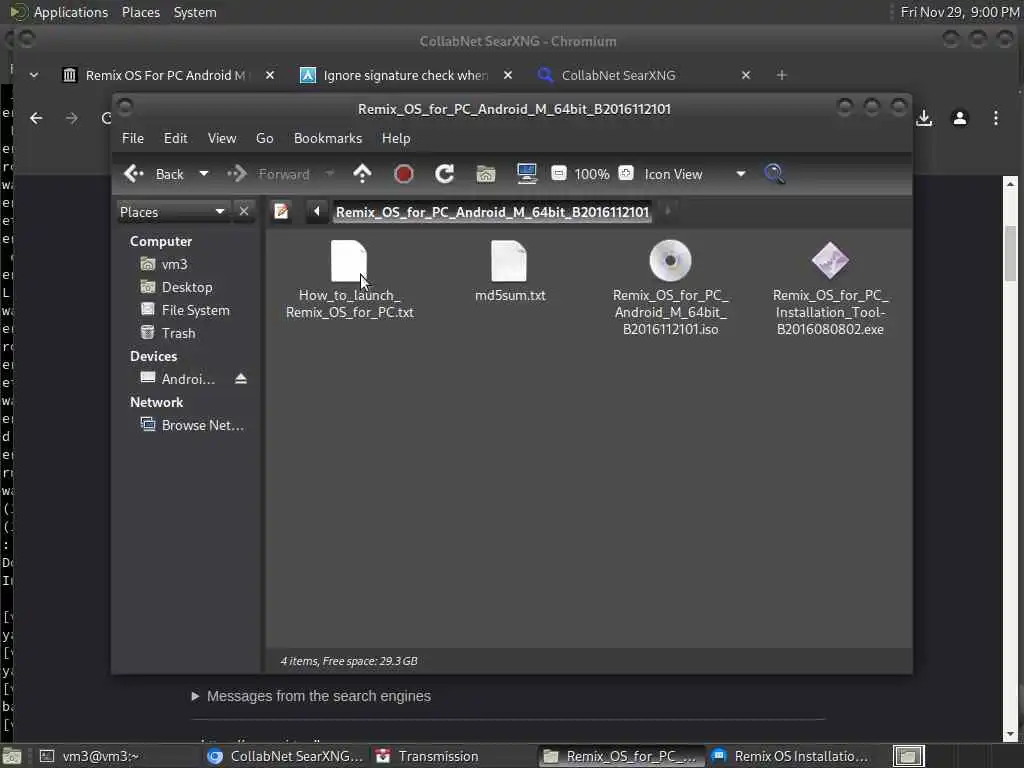Screen dimensions: 1024x768
Task: Open the Forward history dropdown arrow
Action: pos(329,174)
